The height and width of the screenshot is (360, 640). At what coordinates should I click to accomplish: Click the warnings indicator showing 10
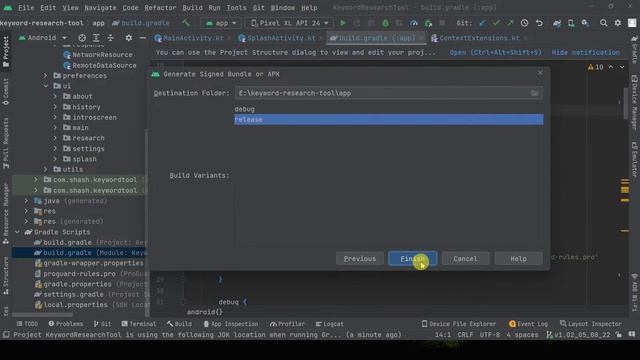[x=596, y=67]
